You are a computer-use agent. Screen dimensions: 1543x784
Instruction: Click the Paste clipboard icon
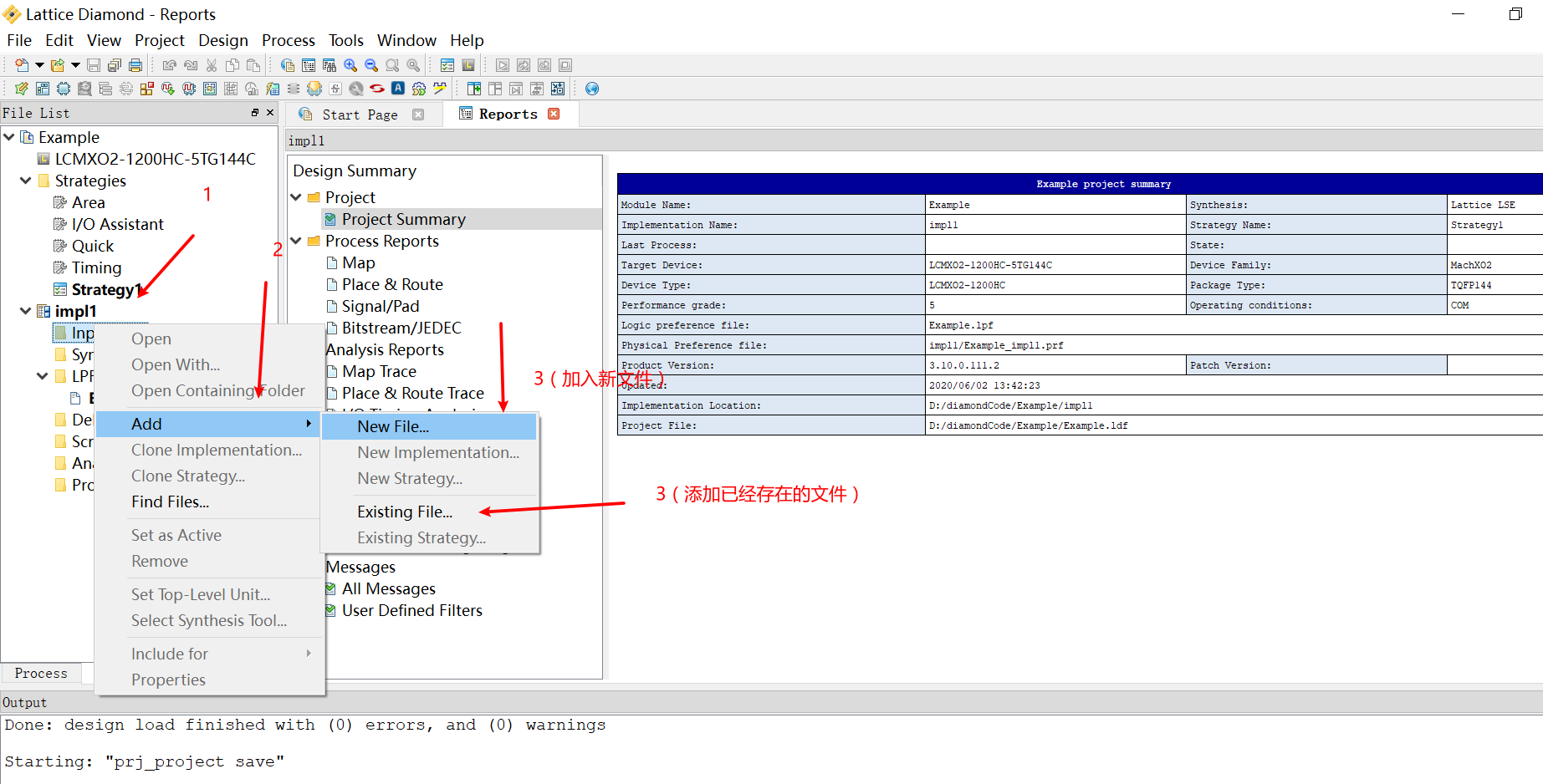[x=253, y=65]
